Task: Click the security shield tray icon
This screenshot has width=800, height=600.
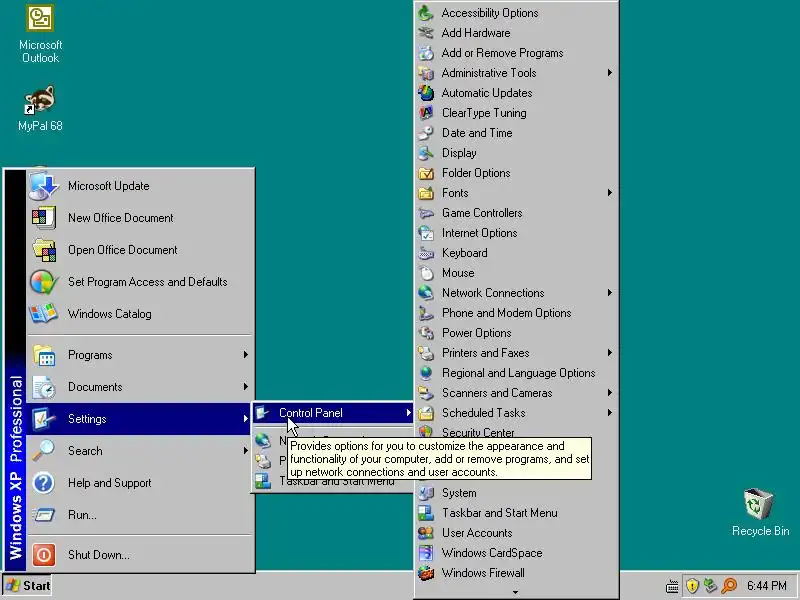Action: pyautogui.click(x=692, y=585)
